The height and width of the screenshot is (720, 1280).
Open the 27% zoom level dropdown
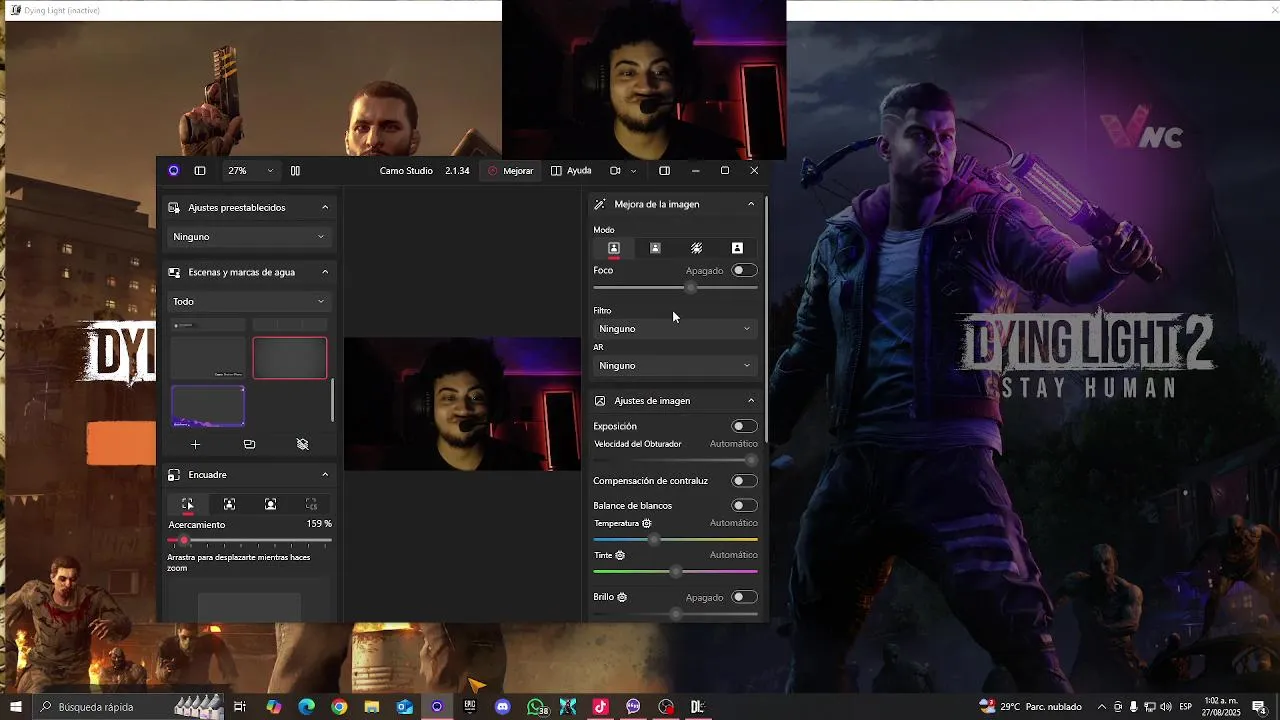(x=250, y=171)
